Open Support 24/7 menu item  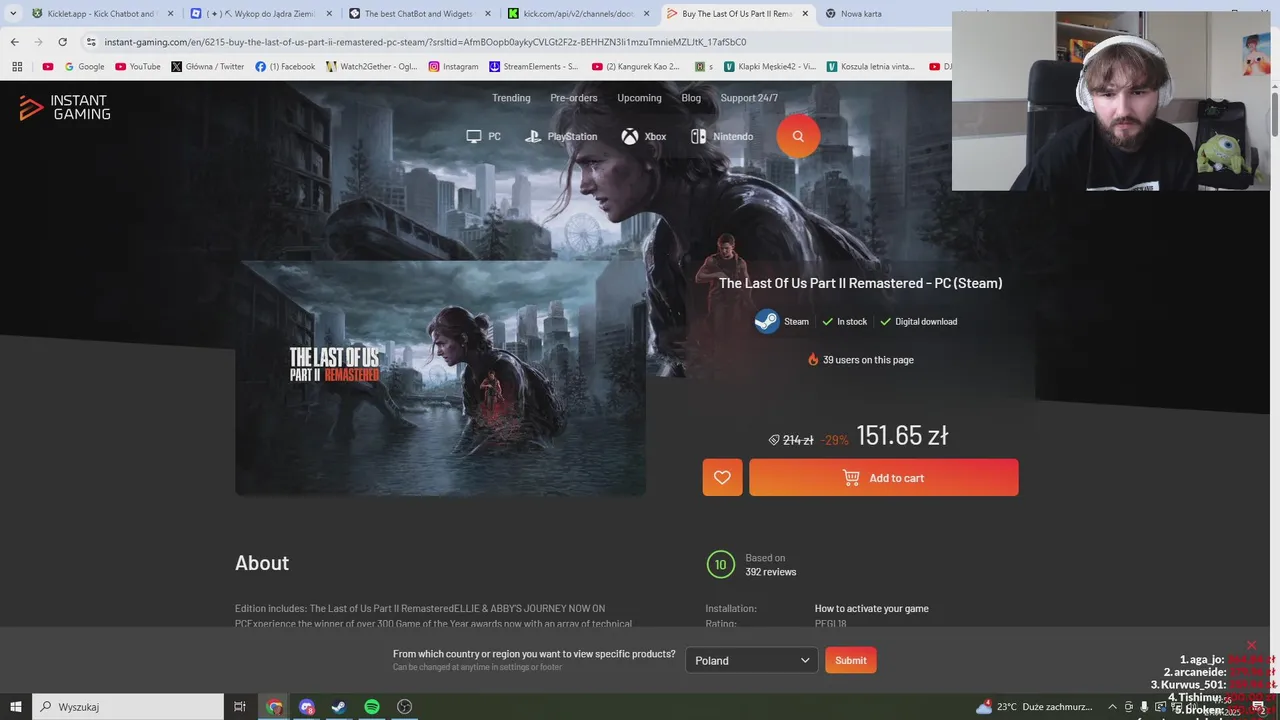pos(749,98)
